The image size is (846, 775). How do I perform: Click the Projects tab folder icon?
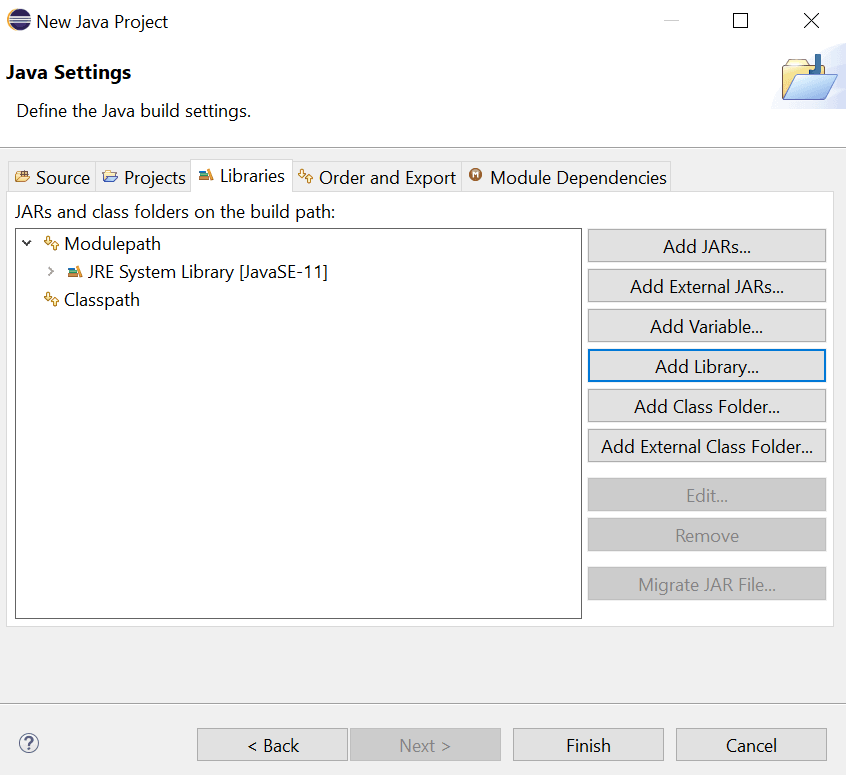tap(110, 177)
